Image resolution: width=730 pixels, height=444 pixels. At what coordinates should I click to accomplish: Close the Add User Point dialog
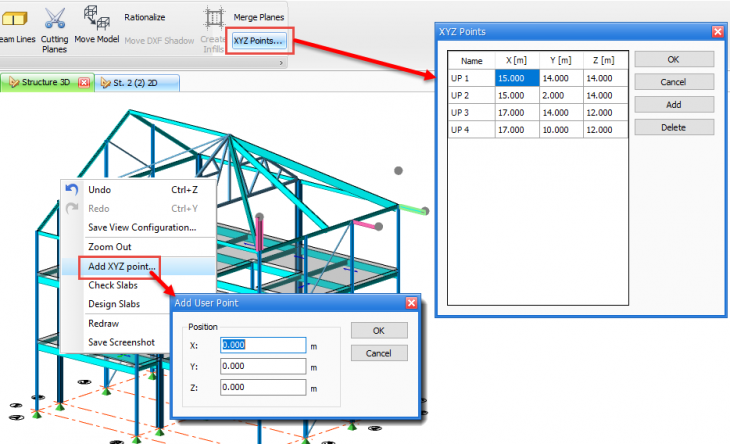pyautogui.click(x=412, y=303)
